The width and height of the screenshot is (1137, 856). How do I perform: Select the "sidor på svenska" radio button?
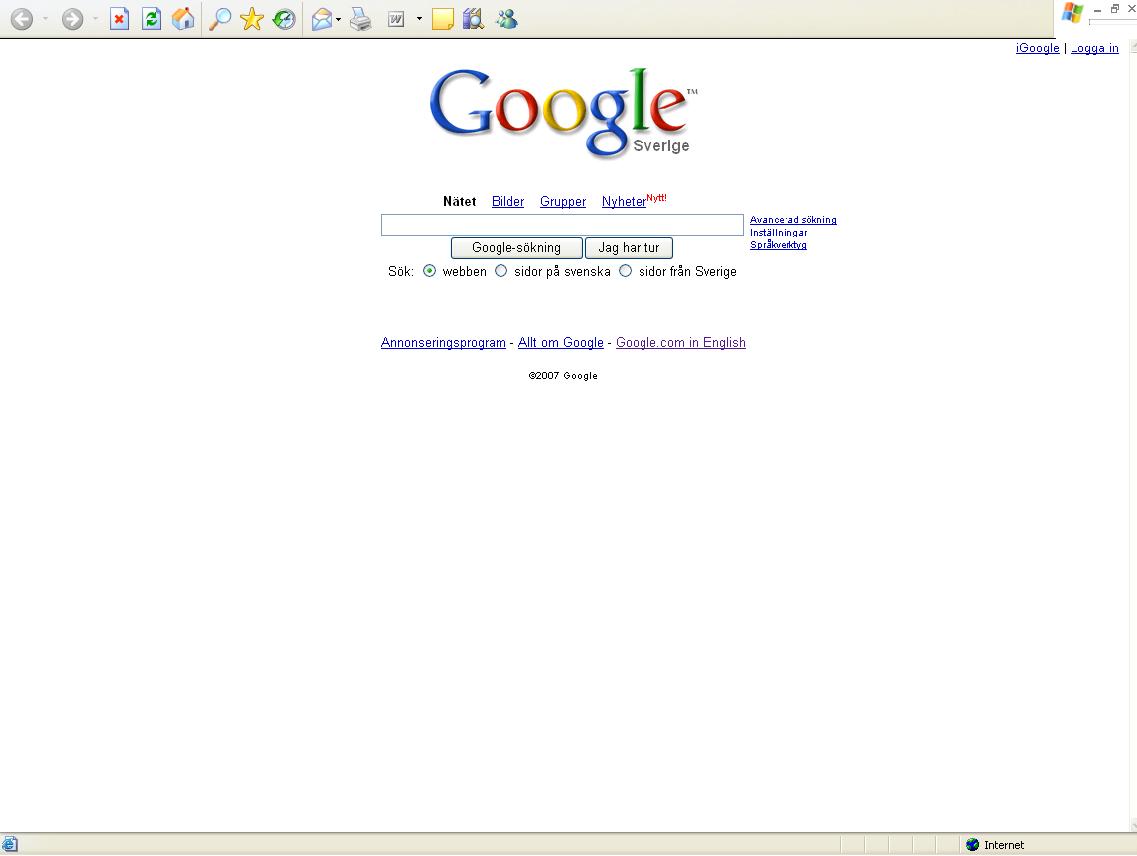coord(501,271)
